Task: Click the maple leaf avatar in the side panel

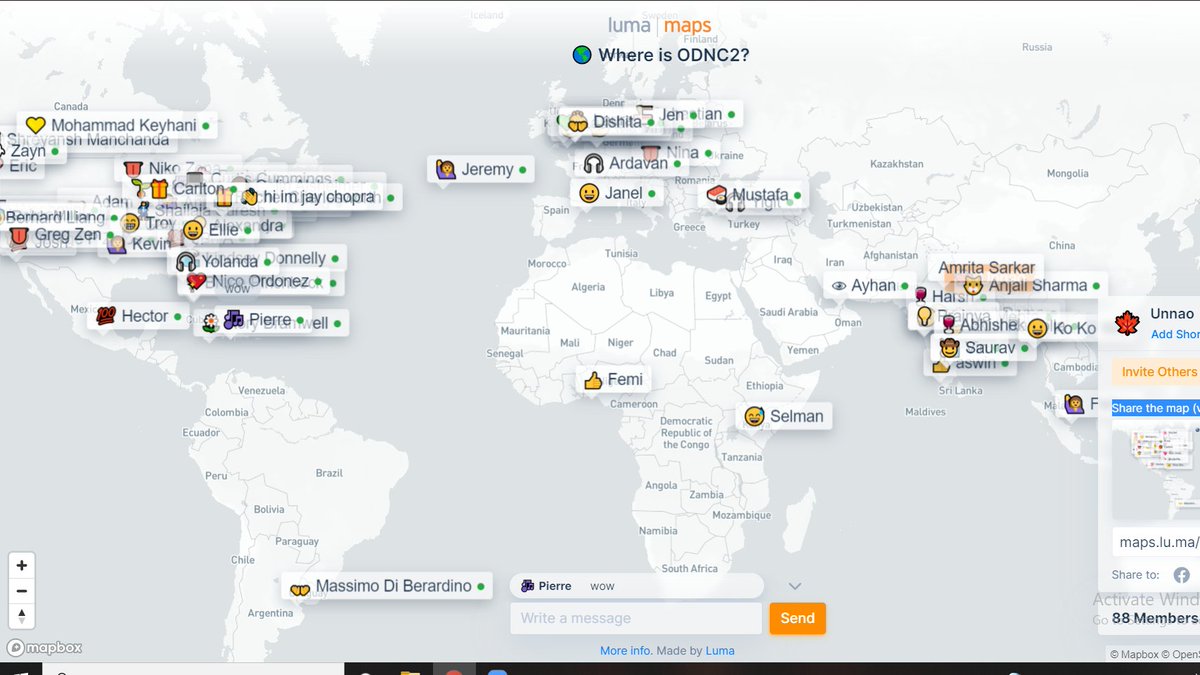Action: click(1127, 323)
